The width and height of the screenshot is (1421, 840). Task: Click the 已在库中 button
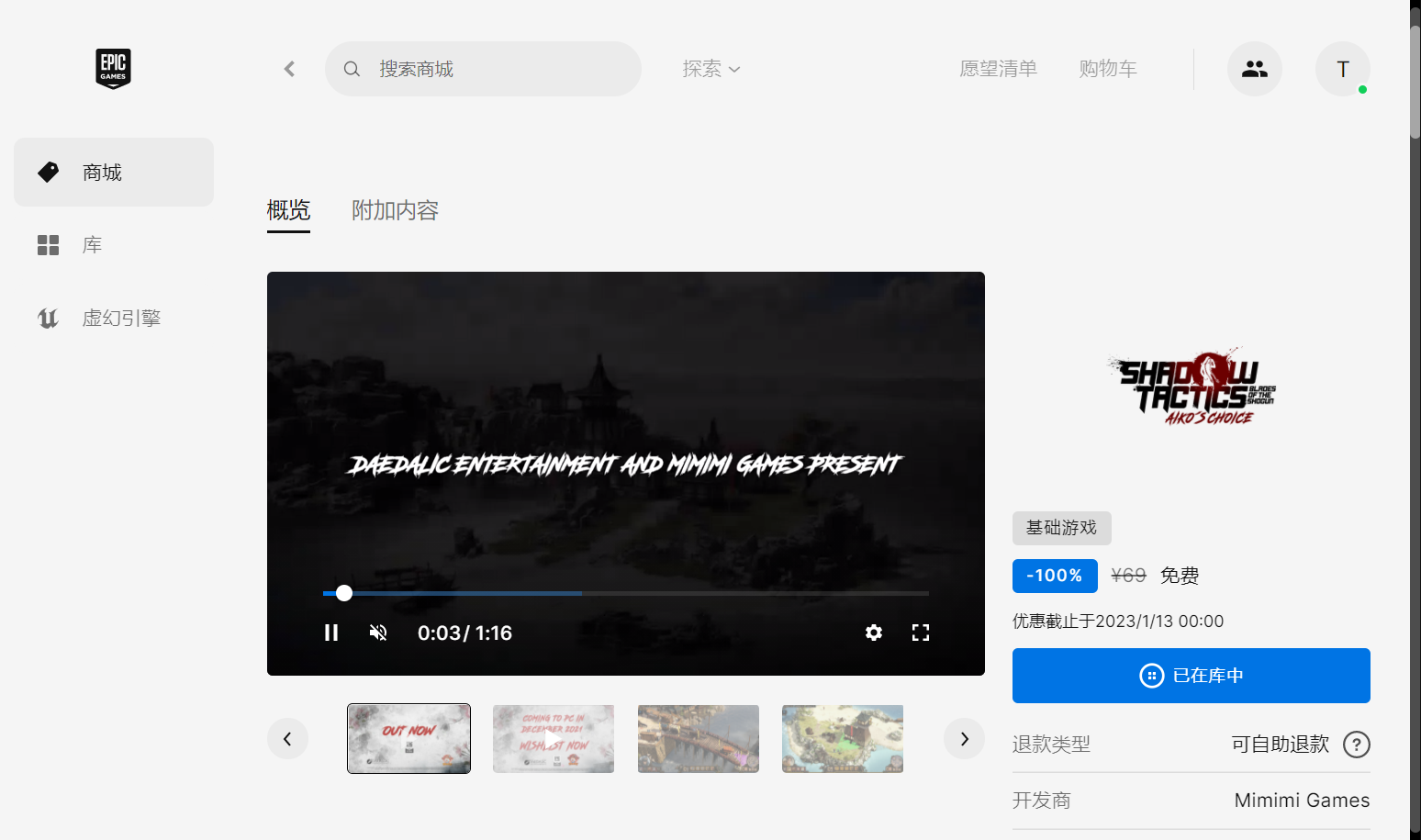(1192, 676)
